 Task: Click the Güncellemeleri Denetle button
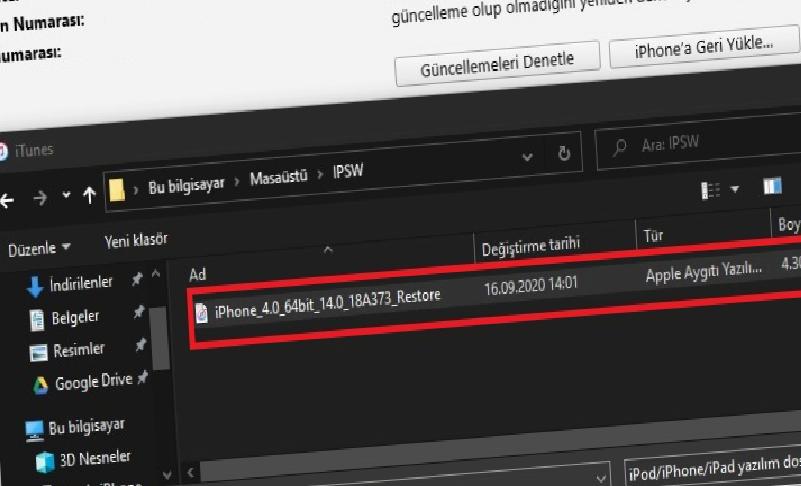(x=497, y=64)
